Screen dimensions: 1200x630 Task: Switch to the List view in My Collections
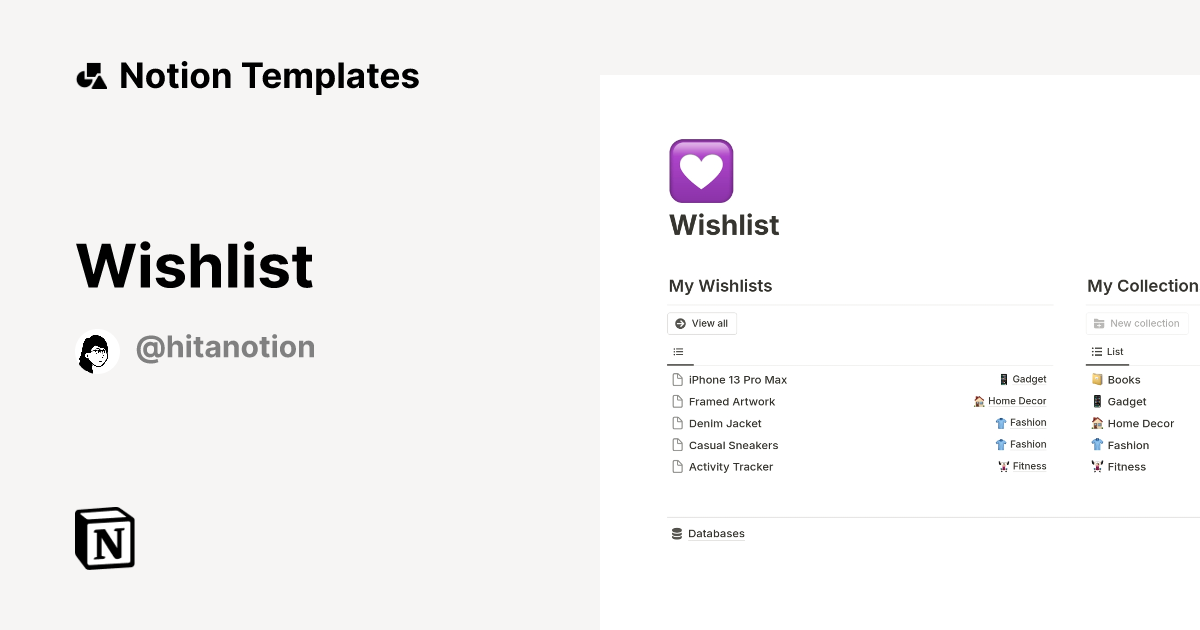[x=1106, y=351]
